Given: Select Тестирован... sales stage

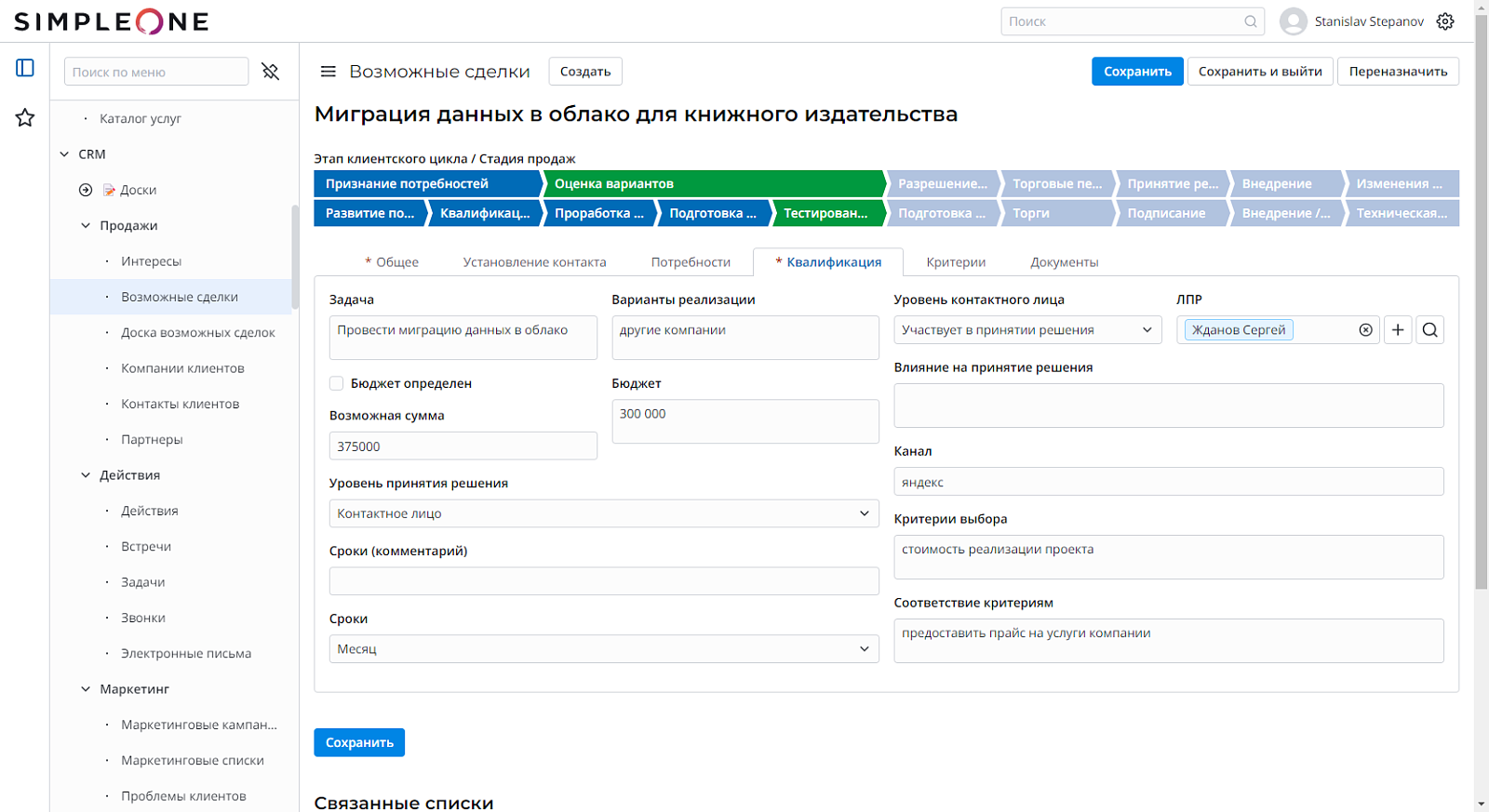Looking at the screenshot, I should pos(828,213).
